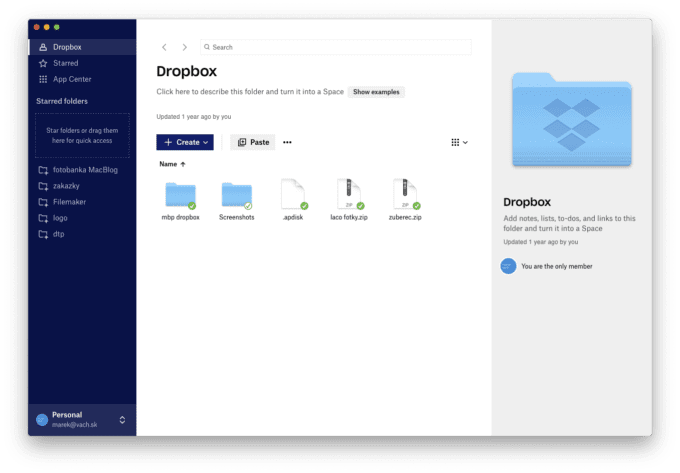The width and height of the screenshot is (680, 473).
Task: Open the three-dot more options menu
Action: (287, 142)
